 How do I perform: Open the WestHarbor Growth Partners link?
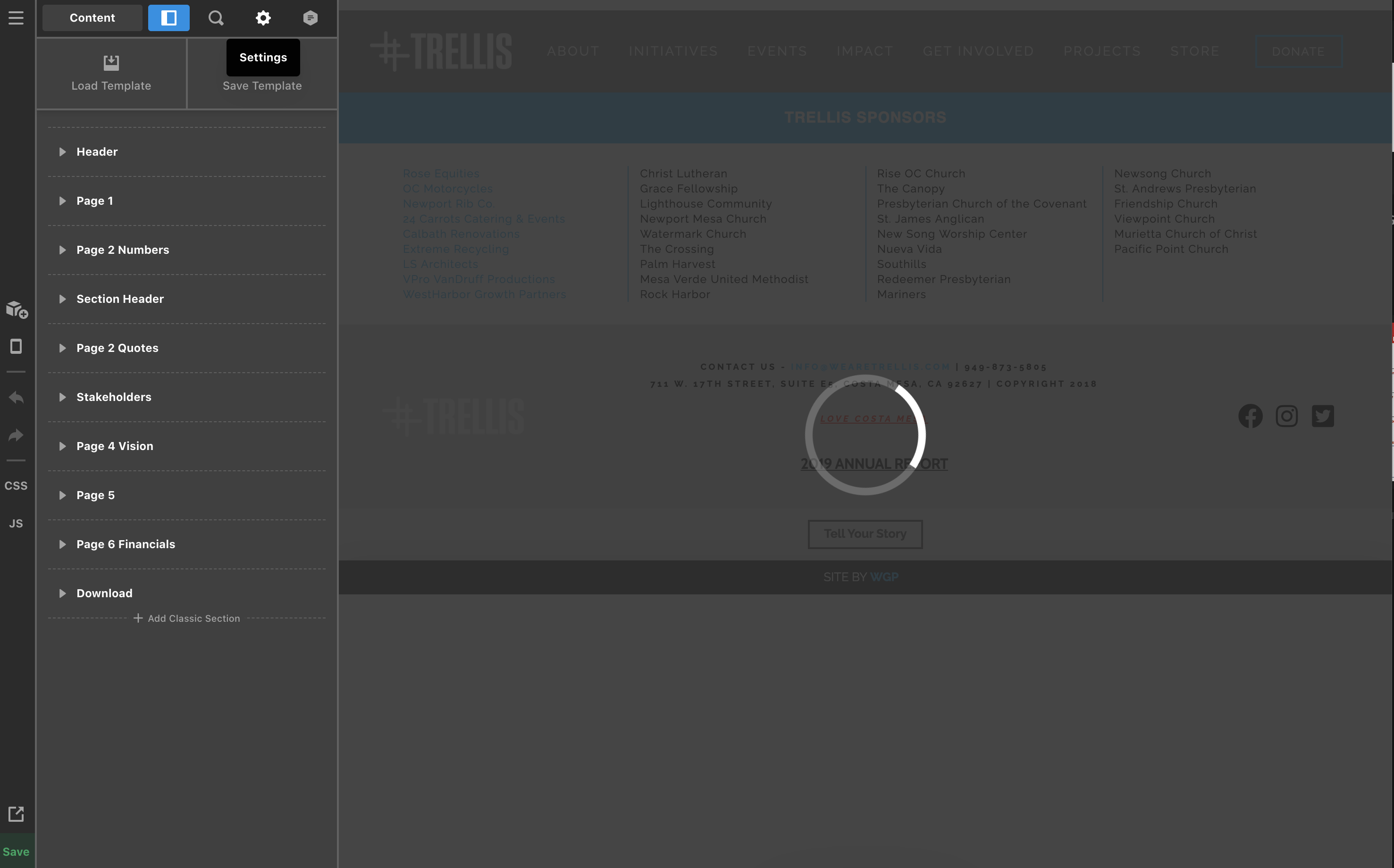point(485,294)
